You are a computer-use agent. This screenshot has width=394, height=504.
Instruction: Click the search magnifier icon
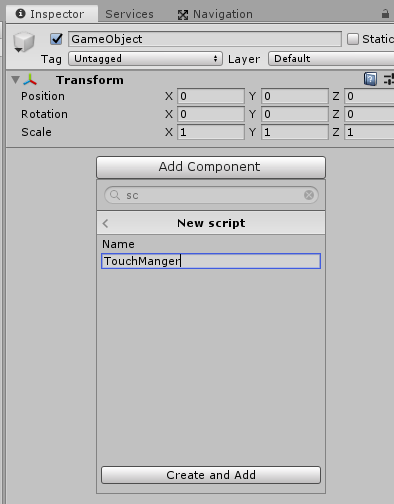coord(115,195)
